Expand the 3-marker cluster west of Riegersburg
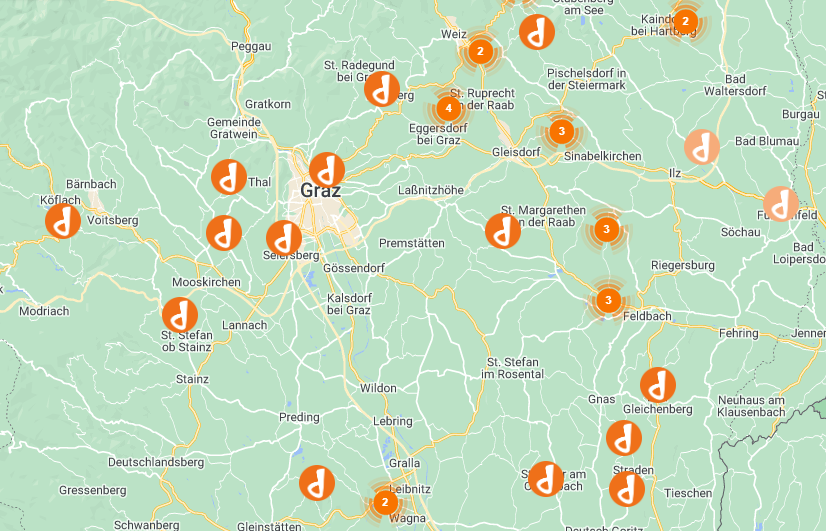The height and width of the screenshot is (531, 826). coord(606,229)
